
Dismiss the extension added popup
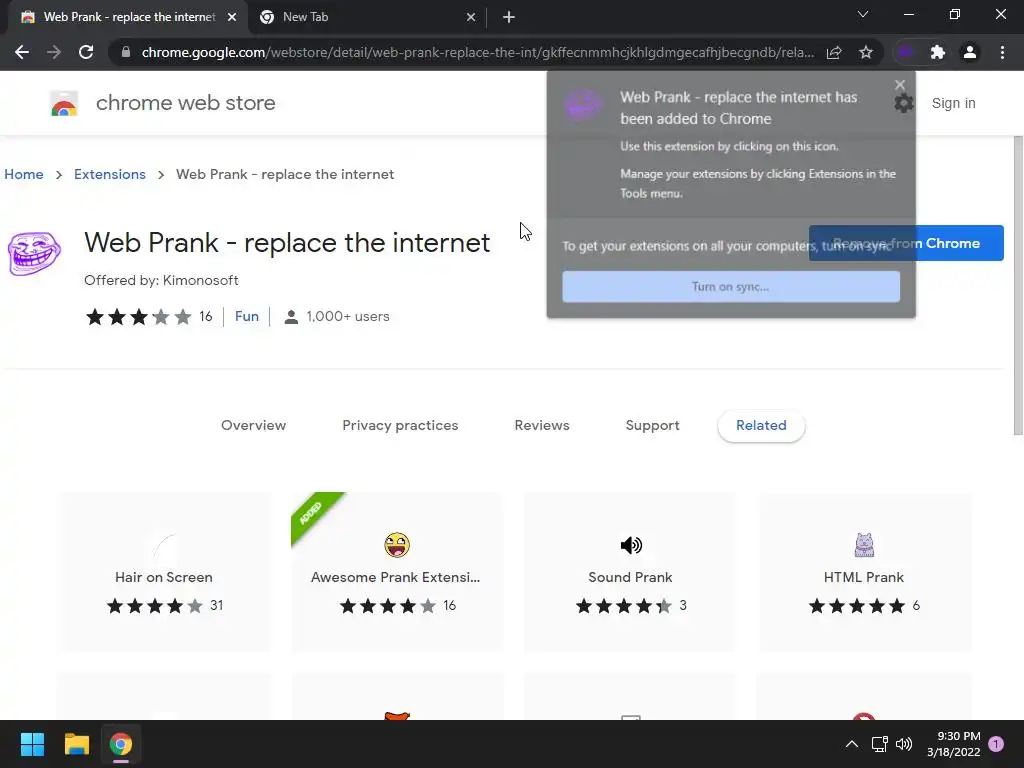click(x=900, y=85)
